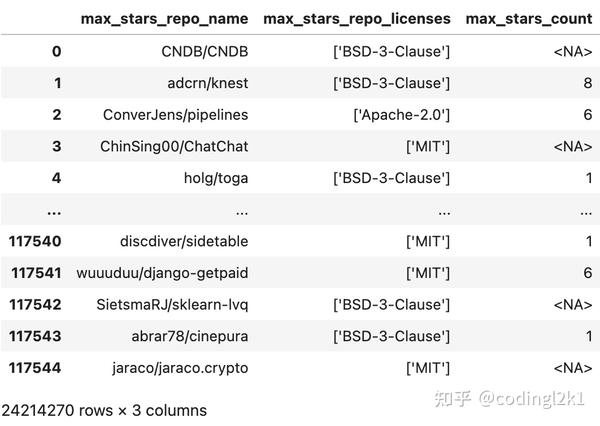Select the ChinSing00/ChatChat cell
Viewport: 600px width, 426px height.
click(x=174, y=146)
